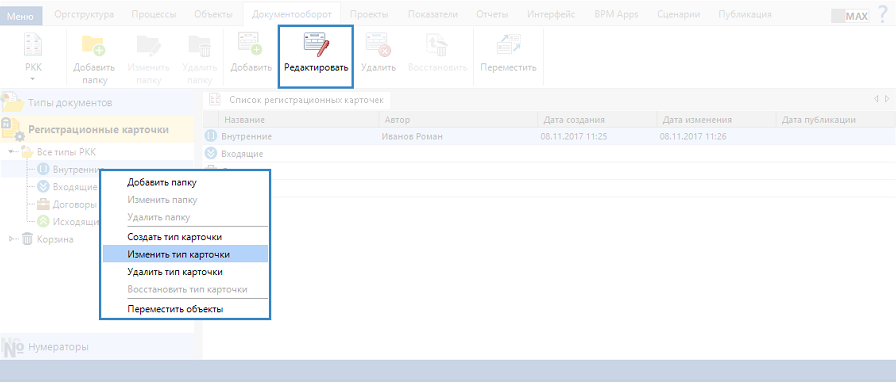Select the Входящие row in the list
Viewport: 896px width, 382px height.
pos(549,154)
